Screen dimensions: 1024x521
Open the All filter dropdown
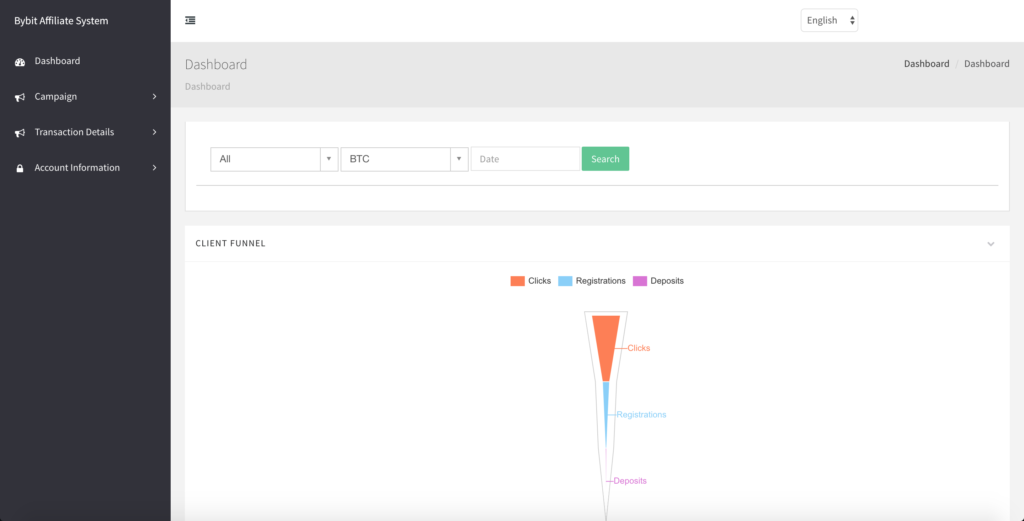[x=274, y=159]
